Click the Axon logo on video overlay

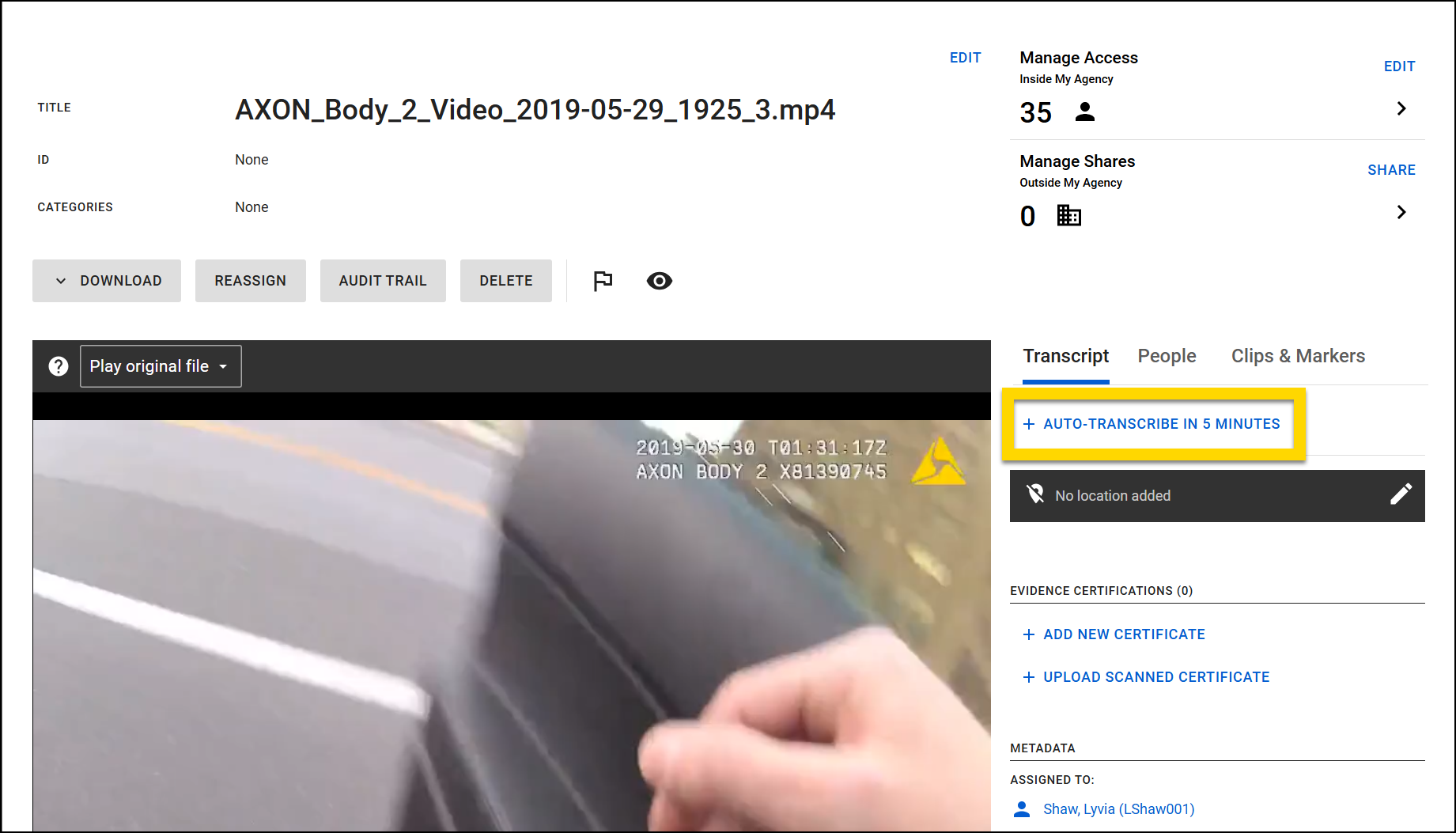938,461
